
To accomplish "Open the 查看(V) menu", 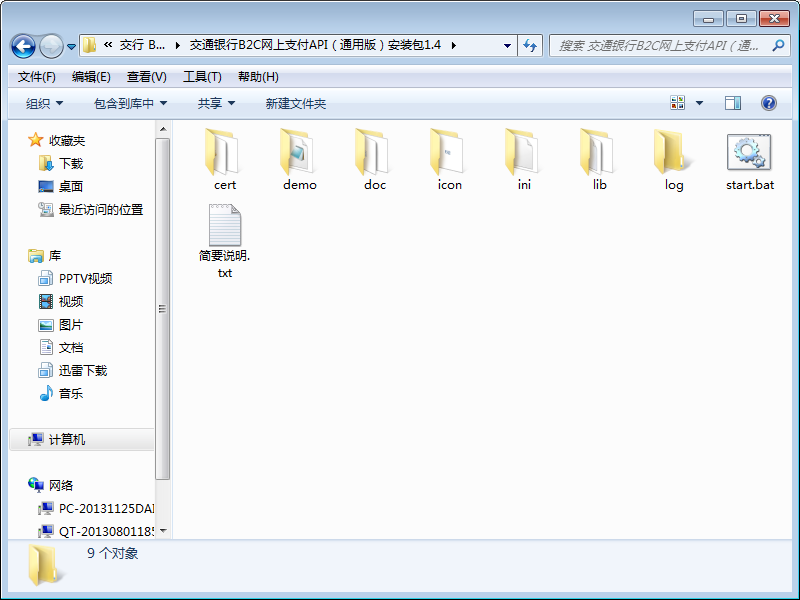I will 146,77.
